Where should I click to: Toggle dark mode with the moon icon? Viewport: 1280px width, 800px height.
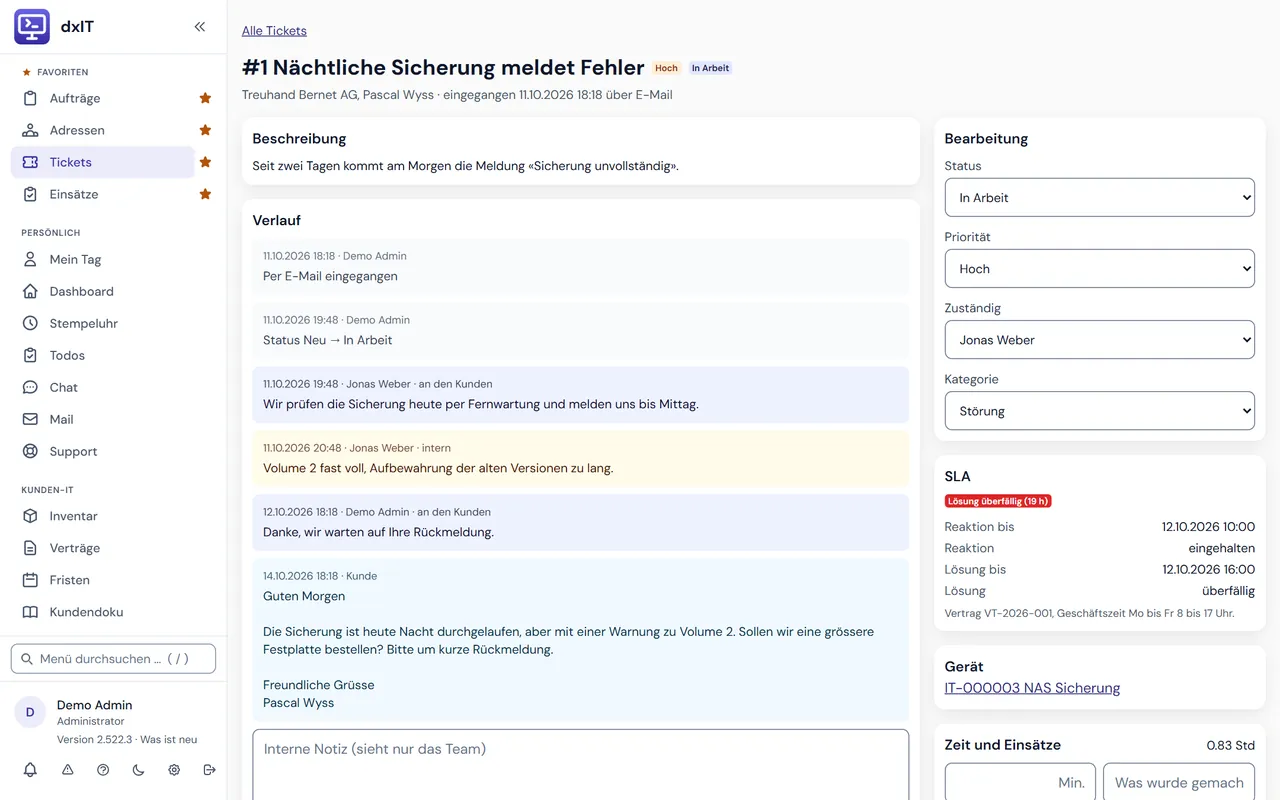(x=138, y=770)
